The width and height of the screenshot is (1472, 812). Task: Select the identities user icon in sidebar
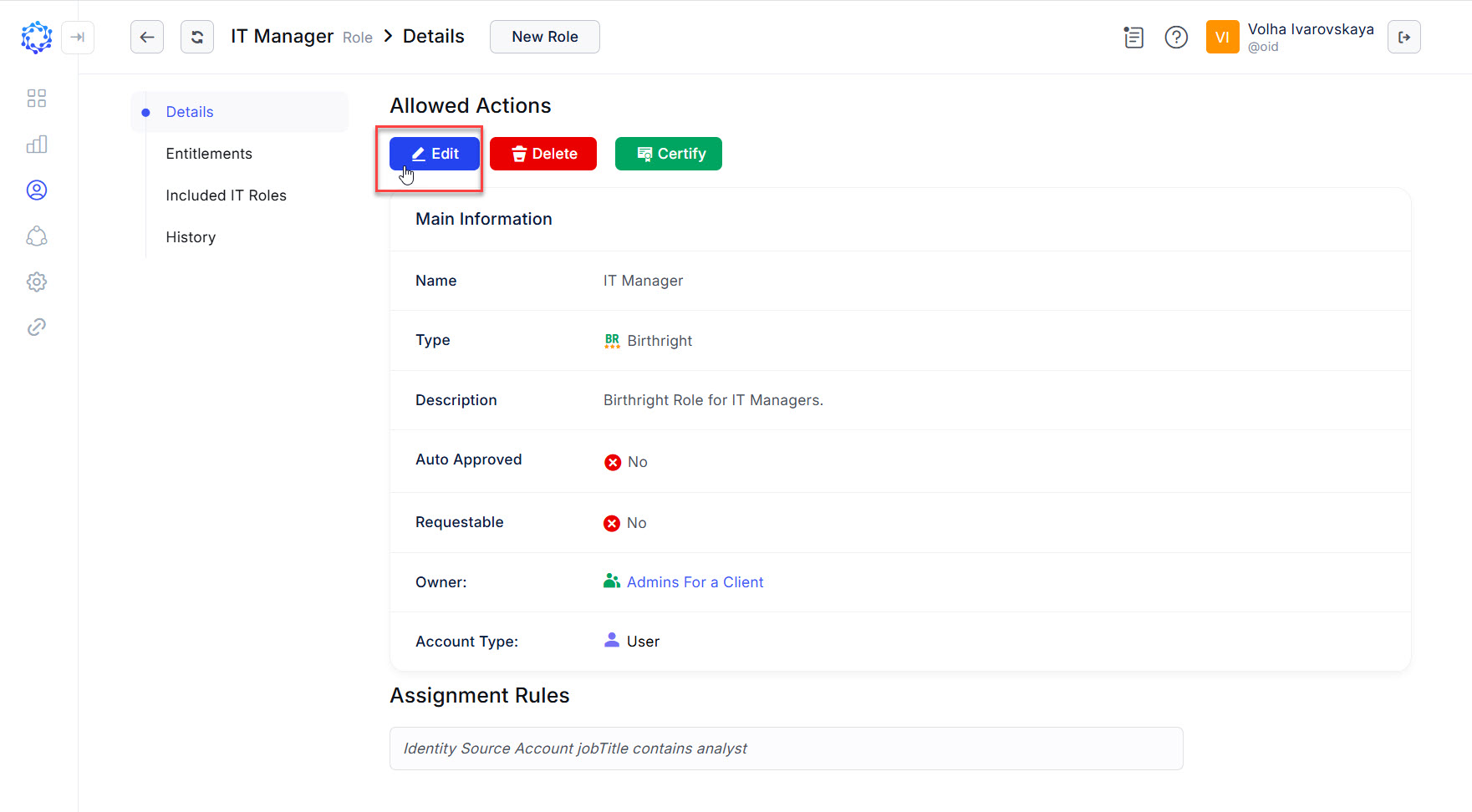click(37, 190)
